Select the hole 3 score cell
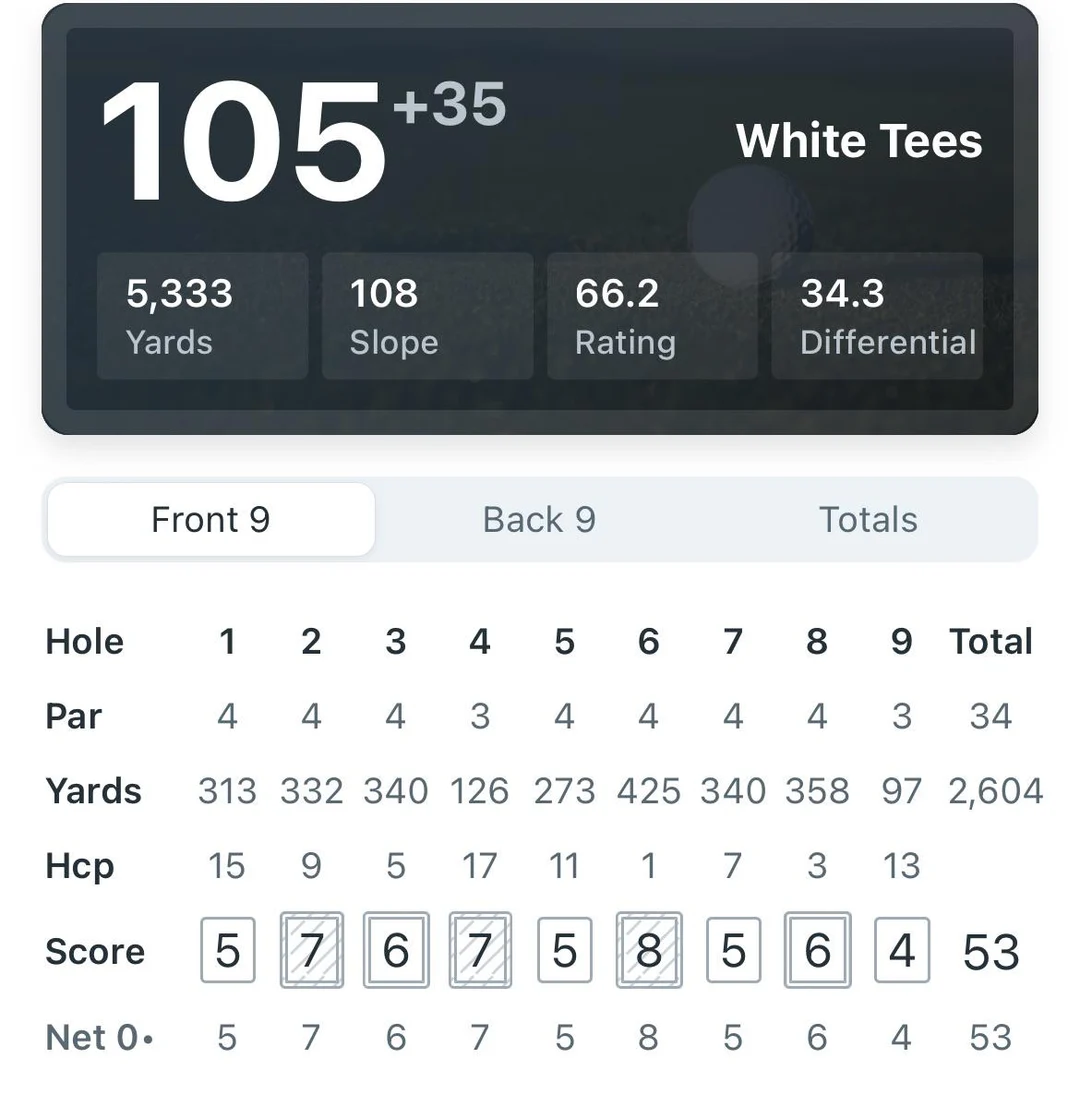 [396, 951]
